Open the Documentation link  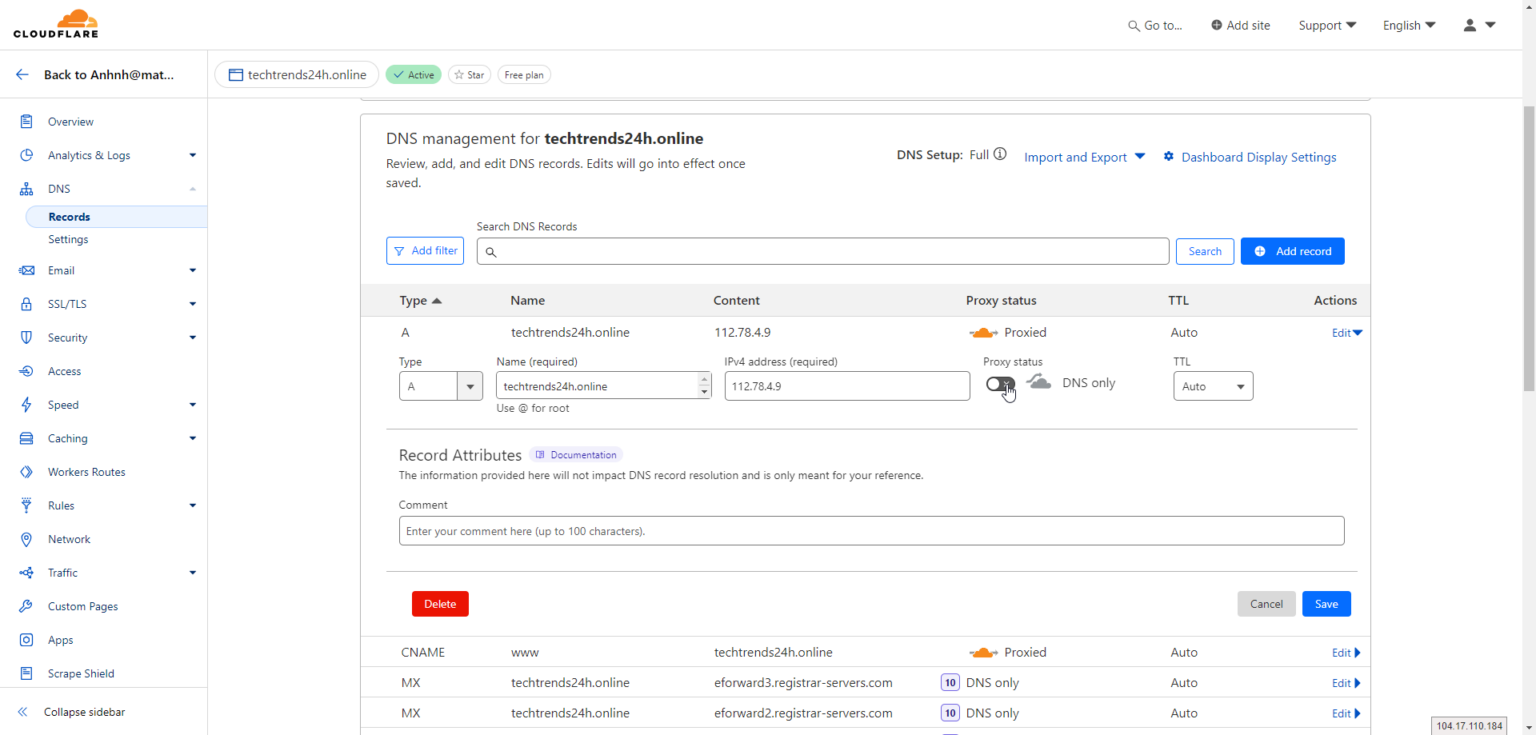(576, 455)
